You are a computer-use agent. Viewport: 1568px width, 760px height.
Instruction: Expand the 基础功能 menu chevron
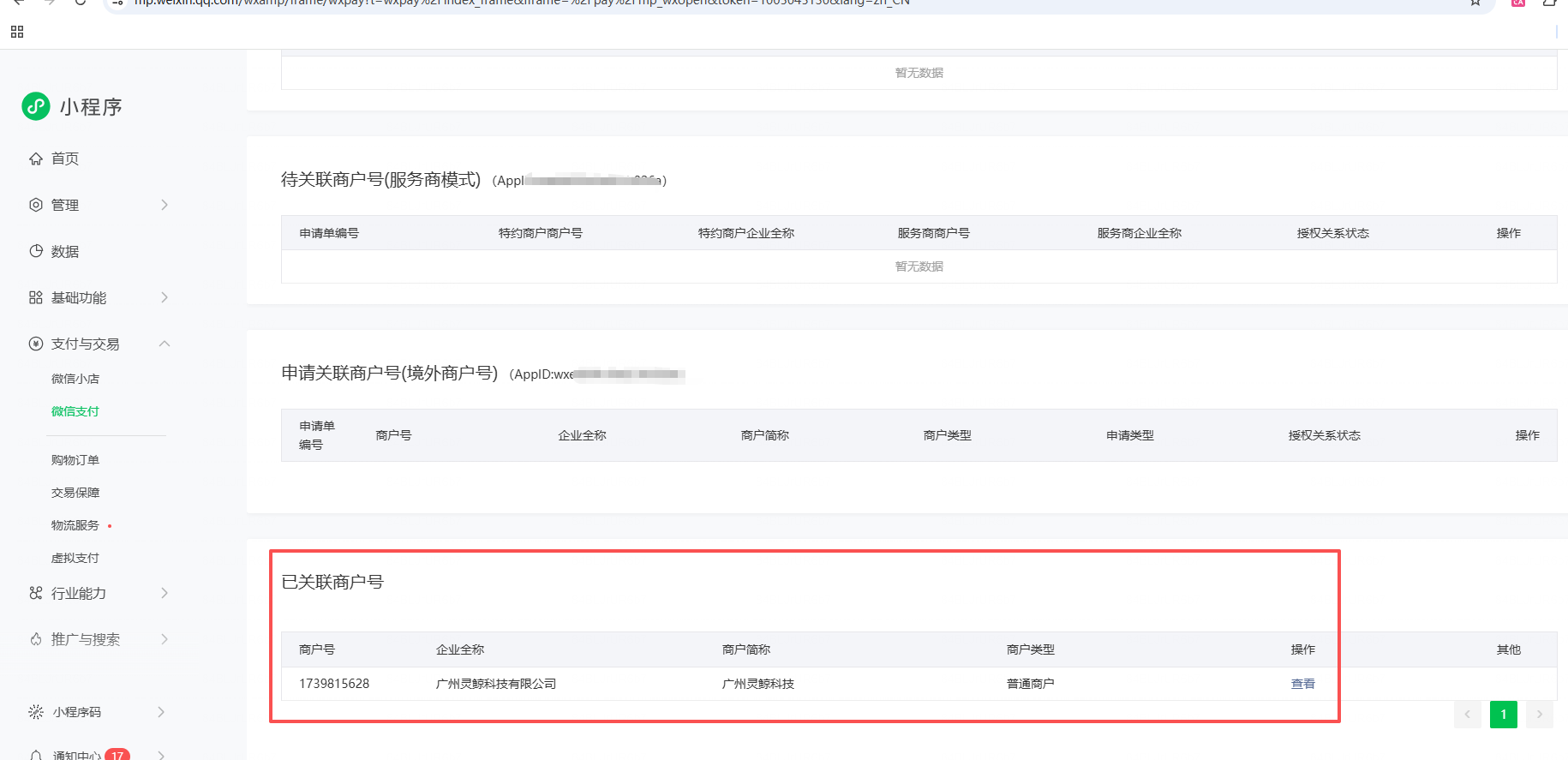click(x=165, y=297)
